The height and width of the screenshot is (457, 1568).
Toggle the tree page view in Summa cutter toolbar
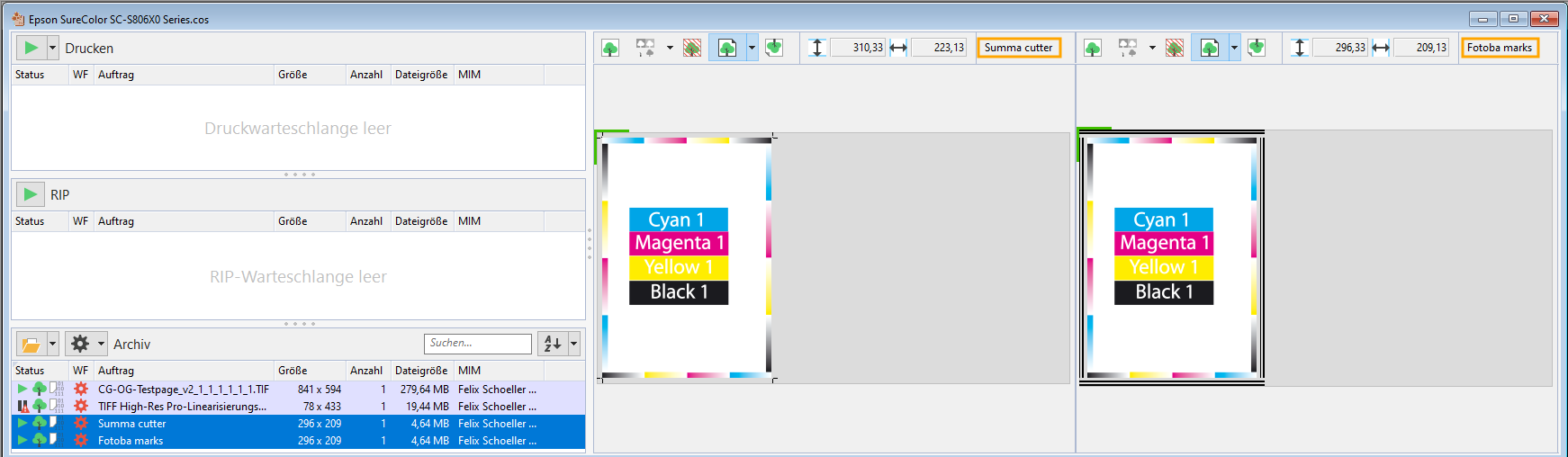point(727,48)
